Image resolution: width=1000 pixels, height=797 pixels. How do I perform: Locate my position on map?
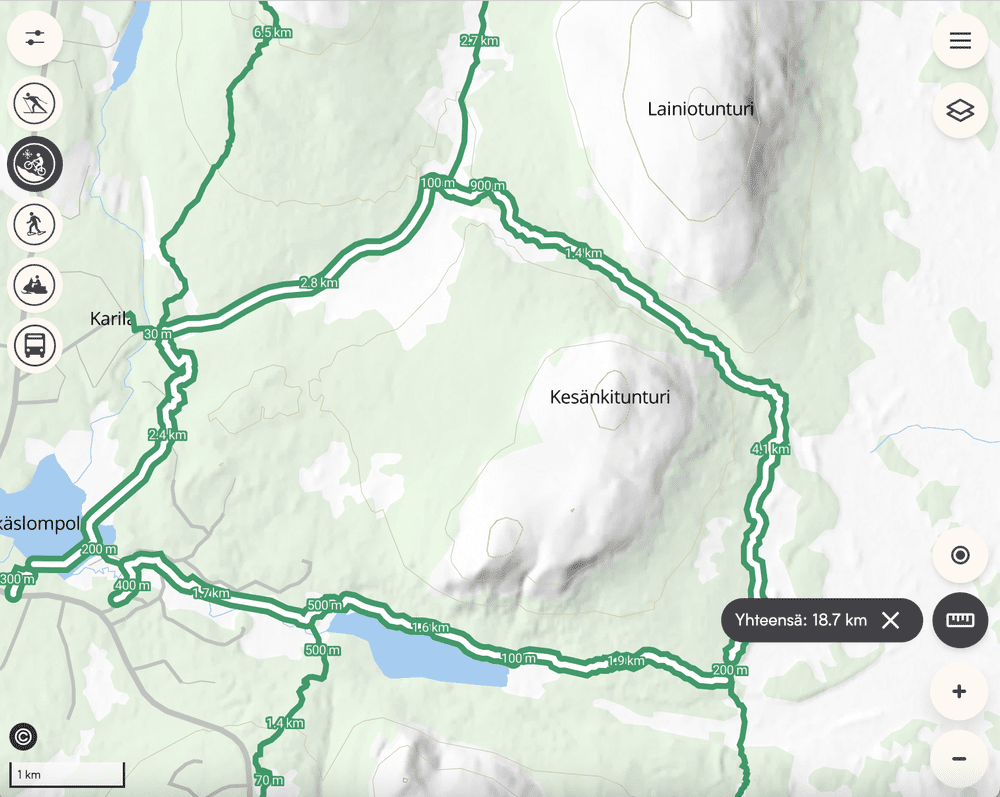(x=960, y=555)
